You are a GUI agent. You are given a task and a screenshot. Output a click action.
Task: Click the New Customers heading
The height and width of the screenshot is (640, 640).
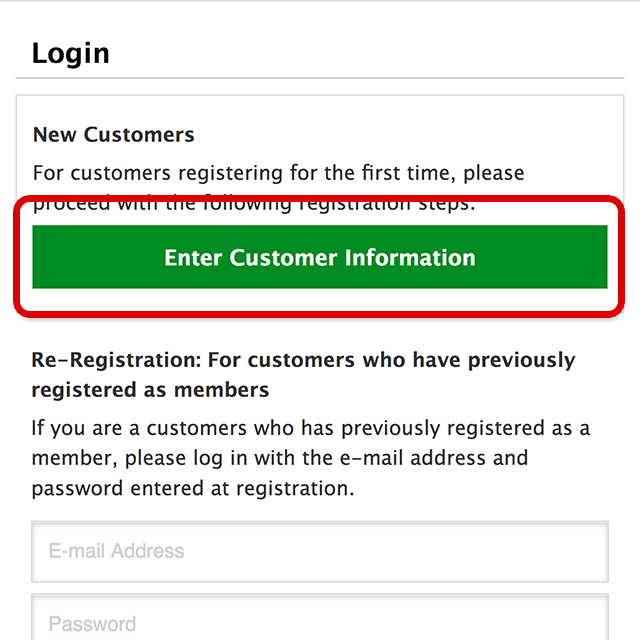[x=113, y=134]
